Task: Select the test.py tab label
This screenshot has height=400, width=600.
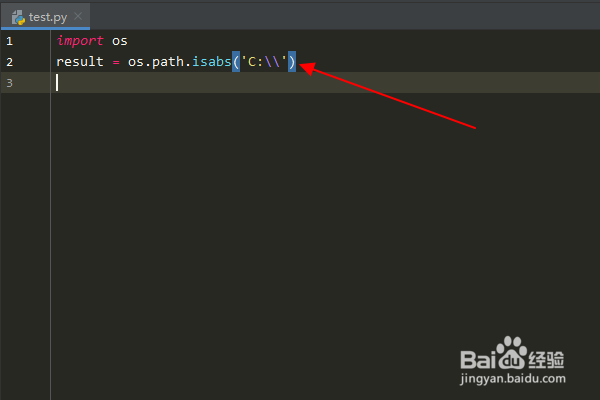Action: (x=48, y=17)
